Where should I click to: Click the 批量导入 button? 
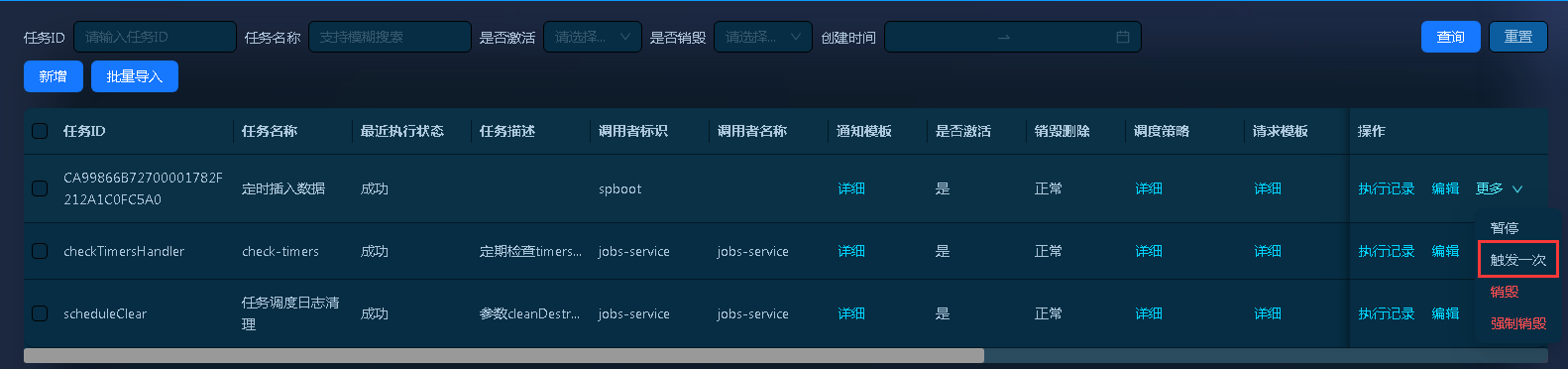(x=135, y=76)
